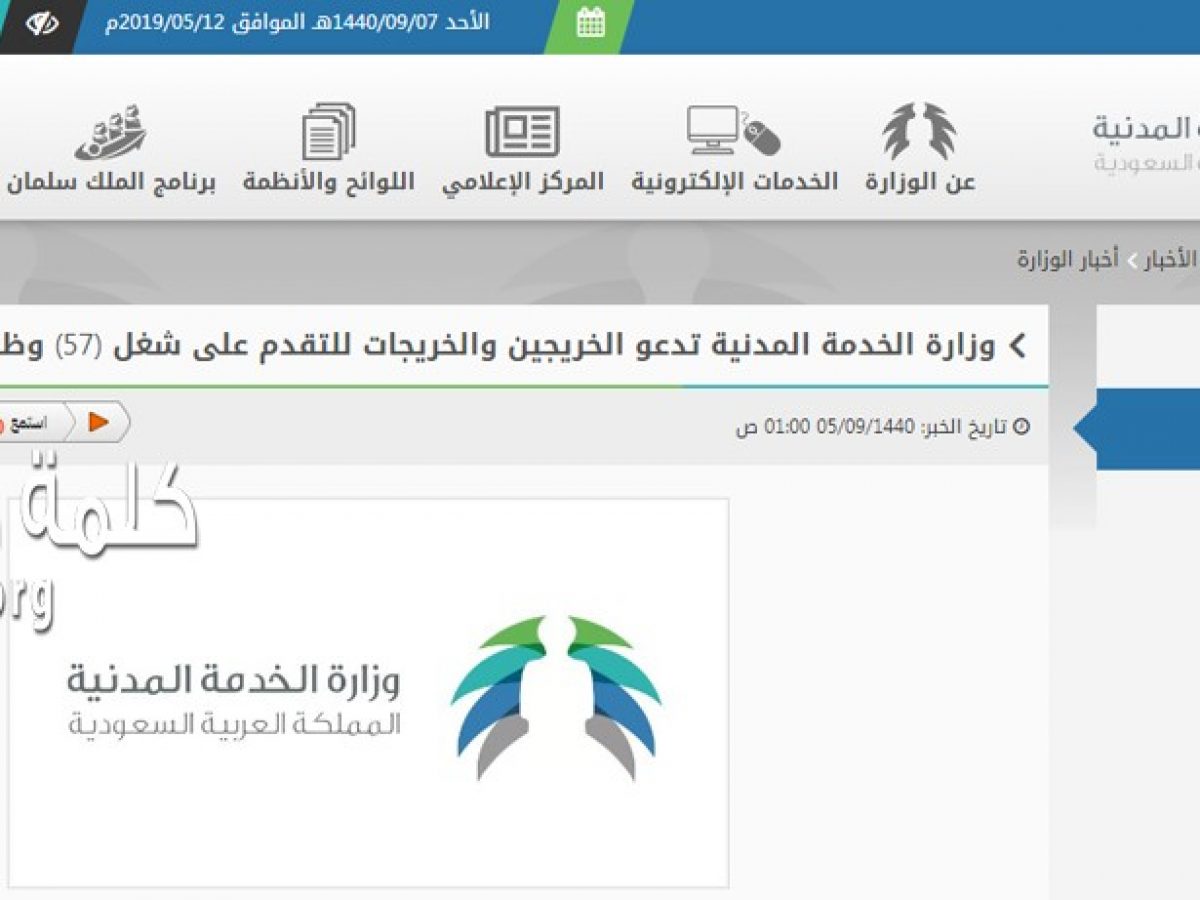This screenshot has height=900, width=1200.
Task: Go to الأخبار breadcrumb link
Action: coord(1170,260)
